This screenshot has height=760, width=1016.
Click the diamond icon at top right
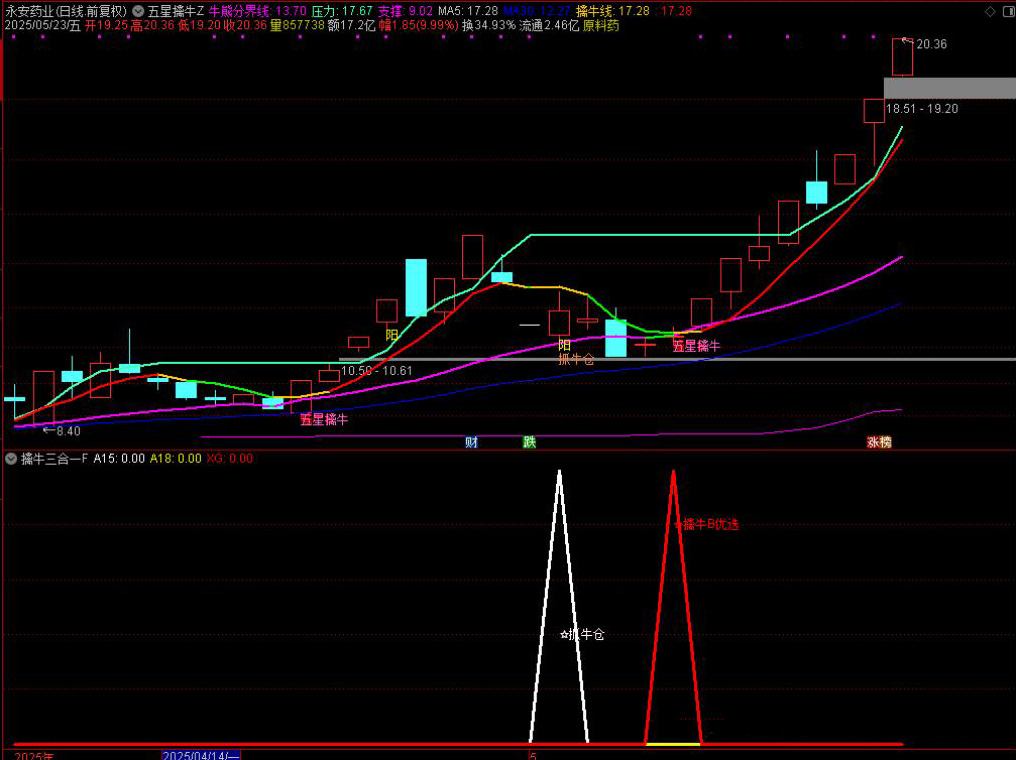989,11
